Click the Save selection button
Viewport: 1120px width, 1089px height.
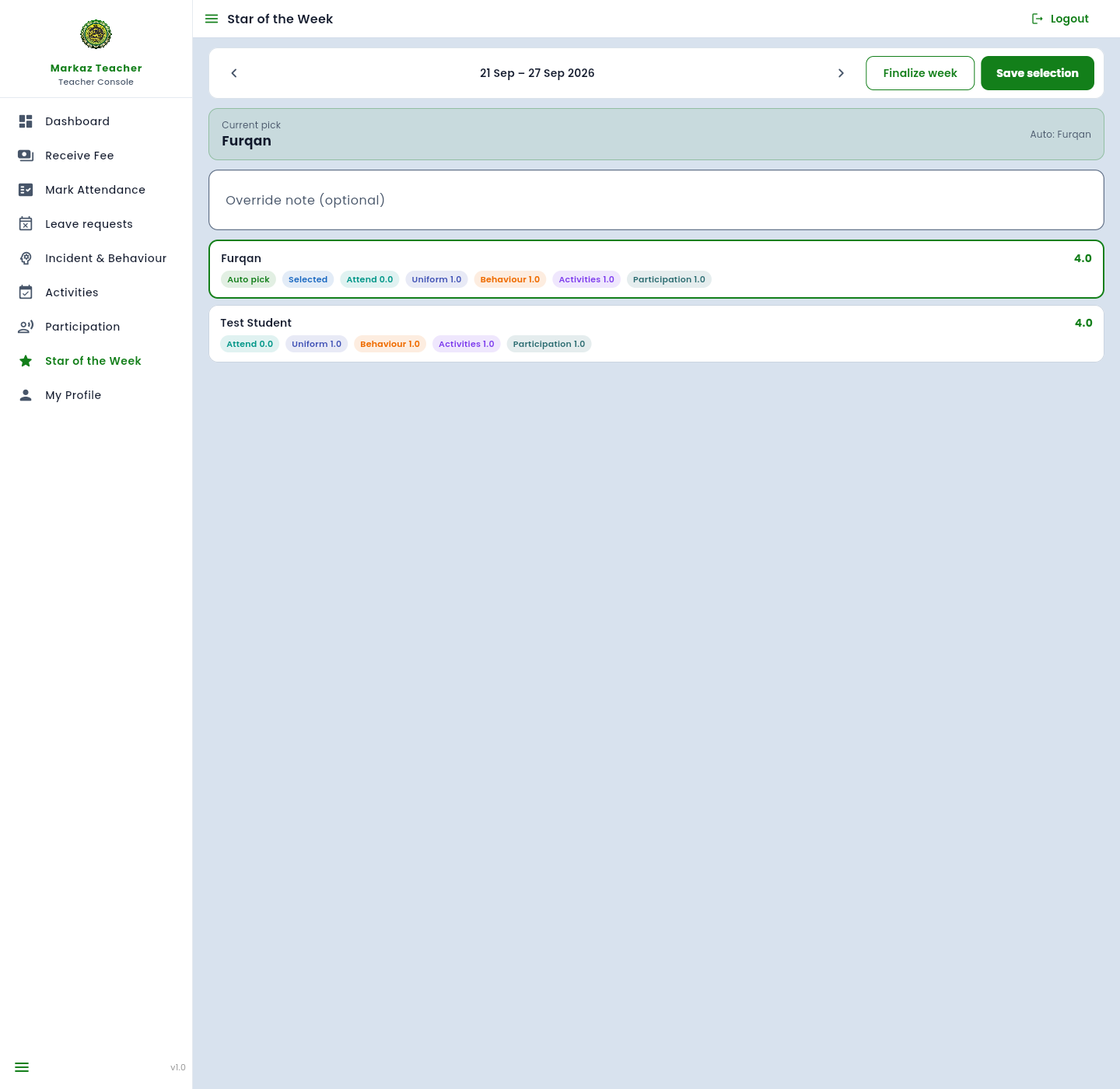point(1038,73)
